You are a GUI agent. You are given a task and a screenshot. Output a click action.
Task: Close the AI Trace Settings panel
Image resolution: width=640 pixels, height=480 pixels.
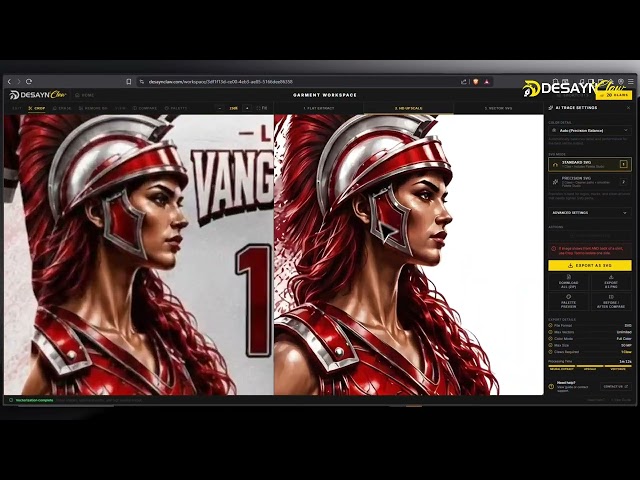tap(629, 108)
